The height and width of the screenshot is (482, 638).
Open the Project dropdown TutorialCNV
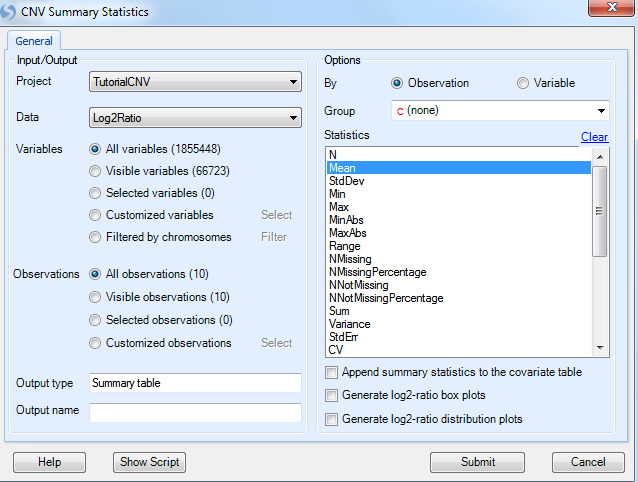pos(195,82)
